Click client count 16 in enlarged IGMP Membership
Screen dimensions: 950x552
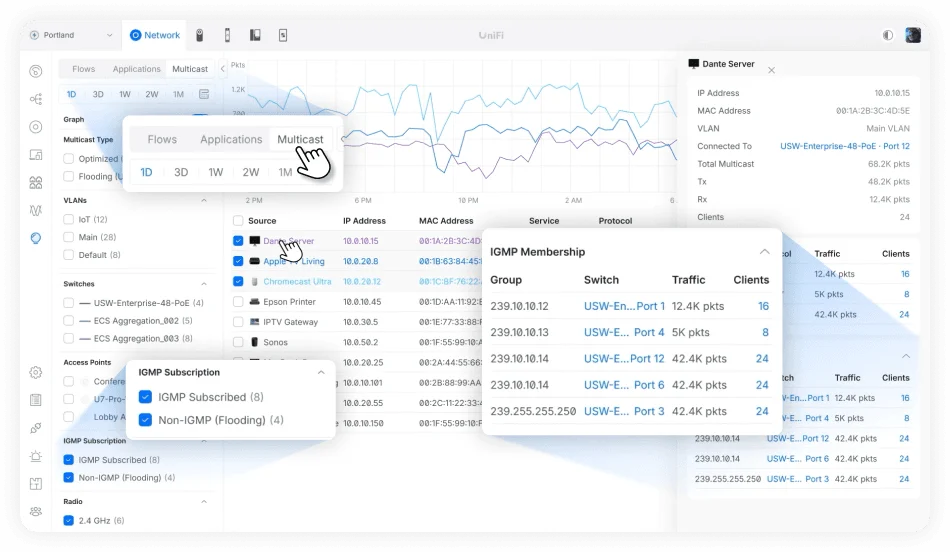[763, 306]
